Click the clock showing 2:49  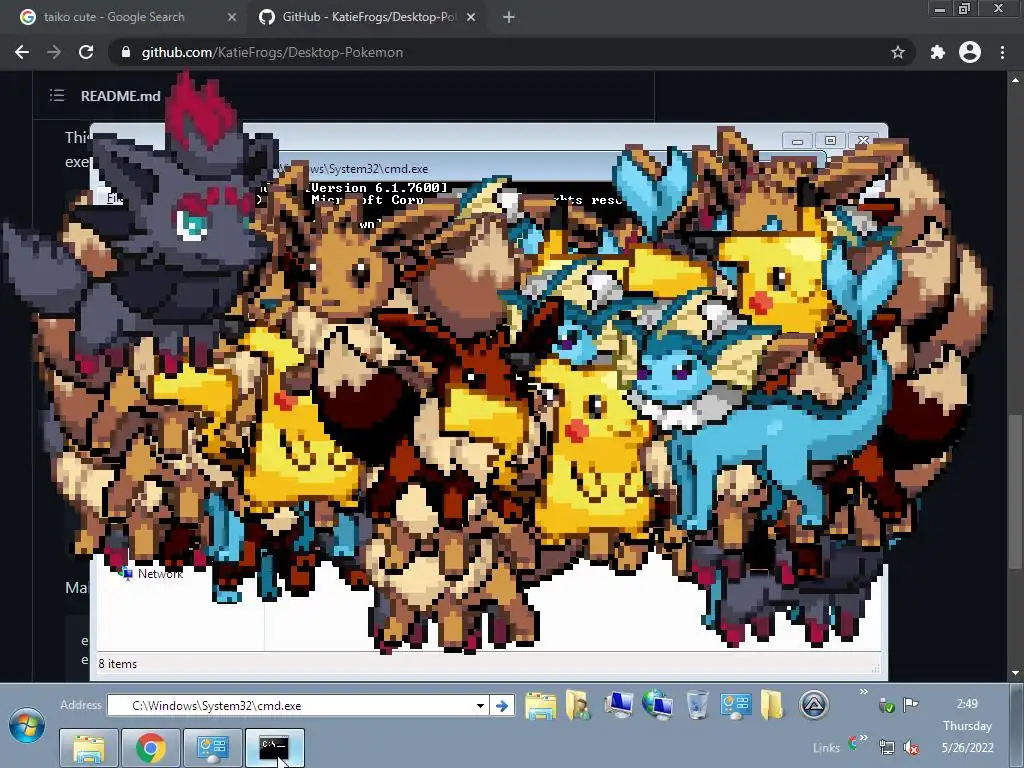pyautogui.click(x=967, y=704)
